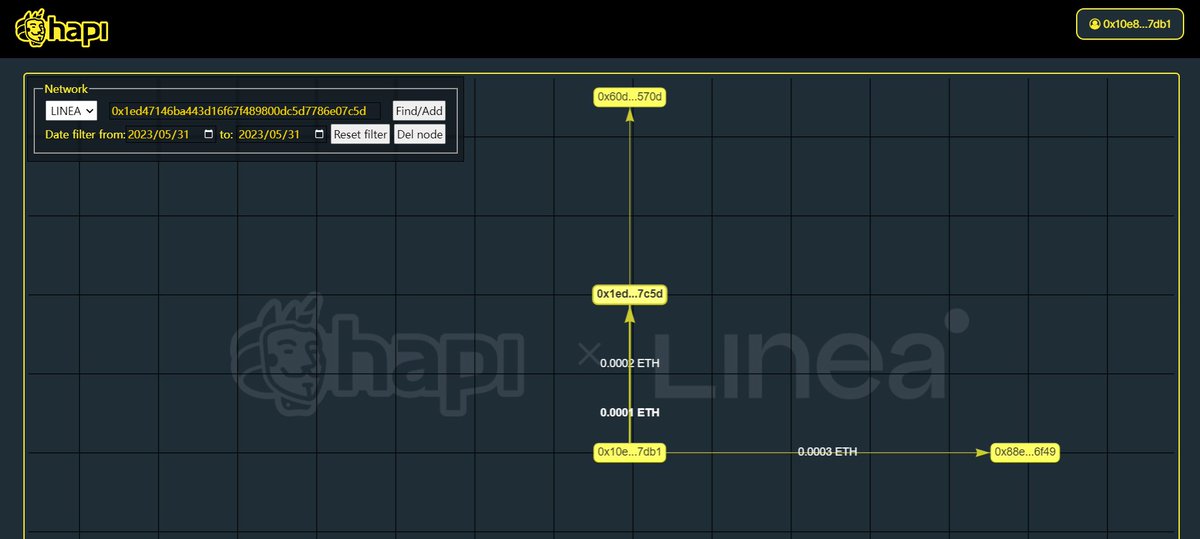Click the Find/Add button
1200x539 pixels.
[x=419, y=111]
